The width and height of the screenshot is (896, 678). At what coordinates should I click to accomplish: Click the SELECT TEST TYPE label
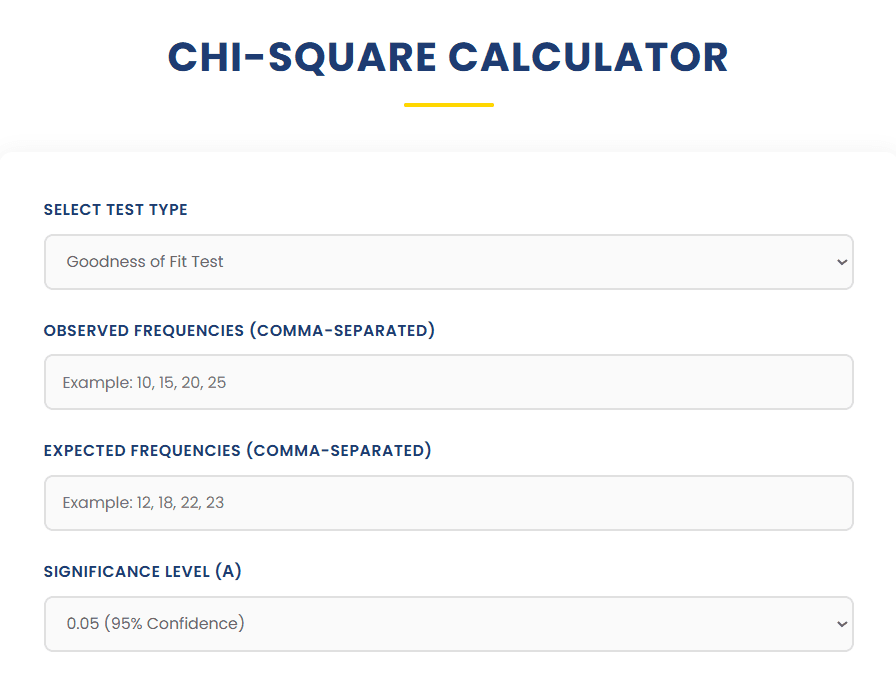click(115, 210)
